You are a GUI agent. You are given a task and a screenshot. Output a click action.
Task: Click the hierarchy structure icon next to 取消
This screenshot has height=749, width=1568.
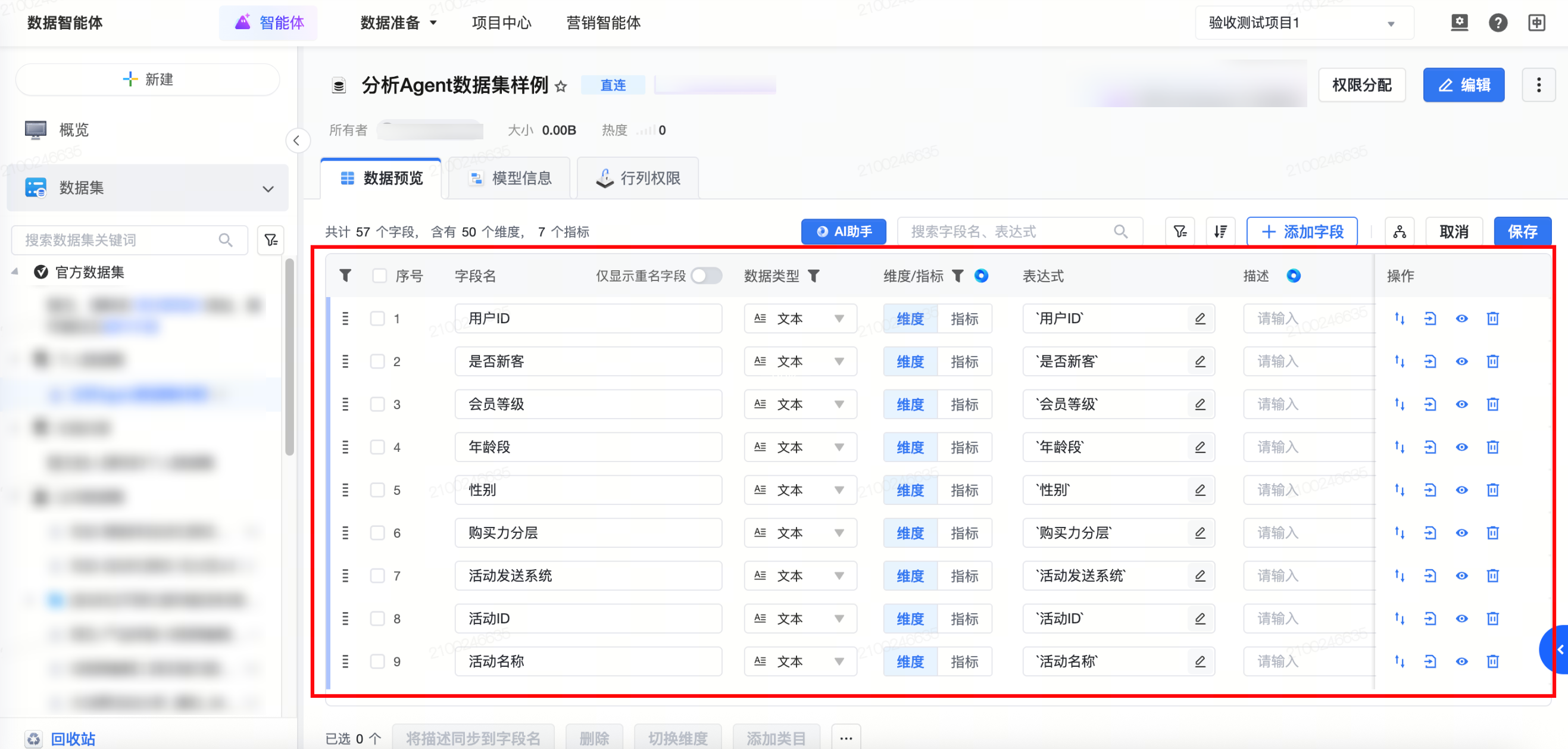point(1400,232)
